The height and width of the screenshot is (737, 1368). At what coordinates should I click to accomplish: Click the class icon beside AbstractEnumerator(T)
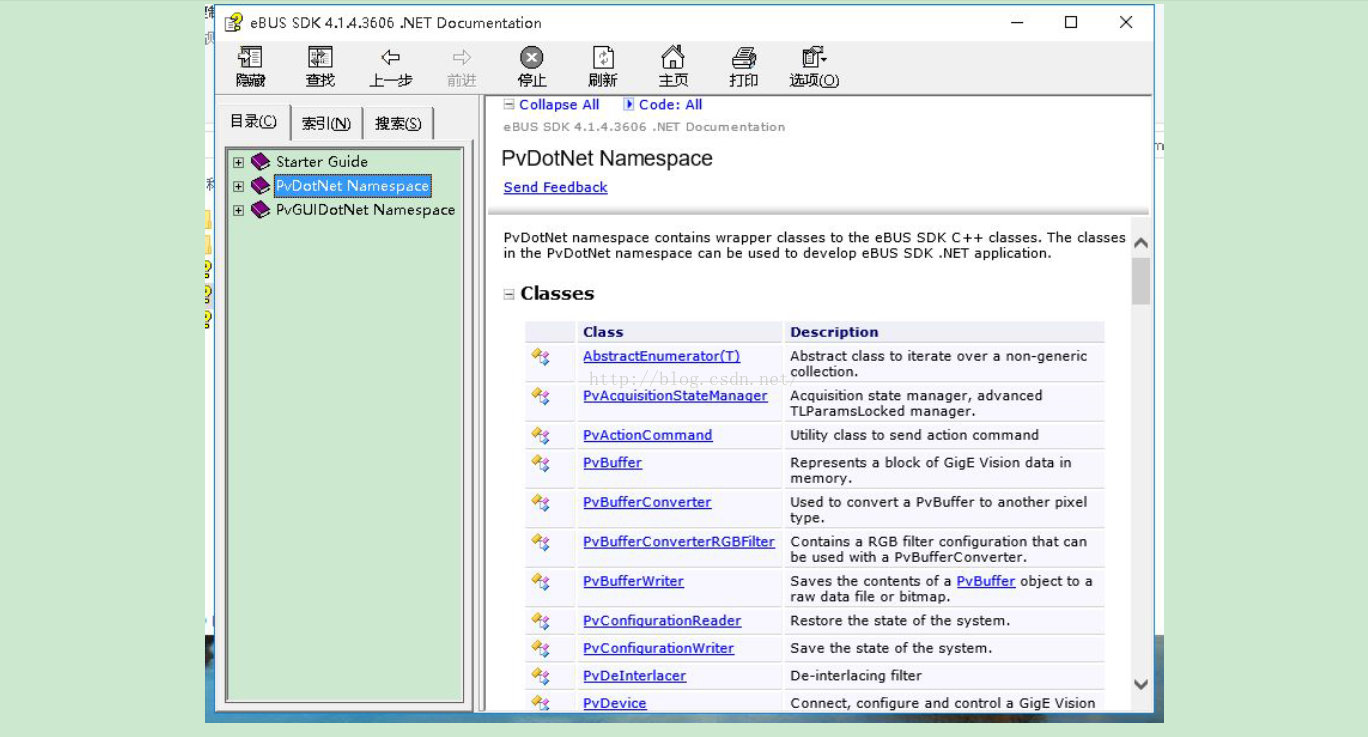[x=541, y=357]
